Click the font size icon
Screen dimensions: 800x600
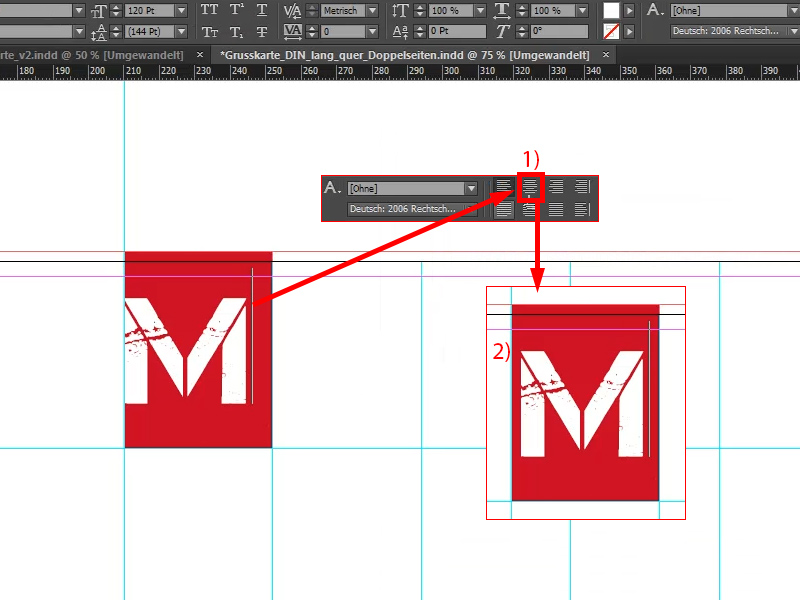[98, 11]
